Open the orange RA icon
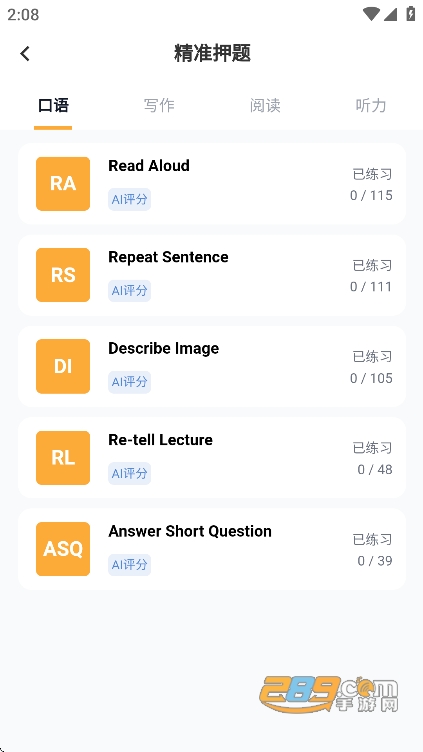The image size is (423, 752). coord(63,184)
